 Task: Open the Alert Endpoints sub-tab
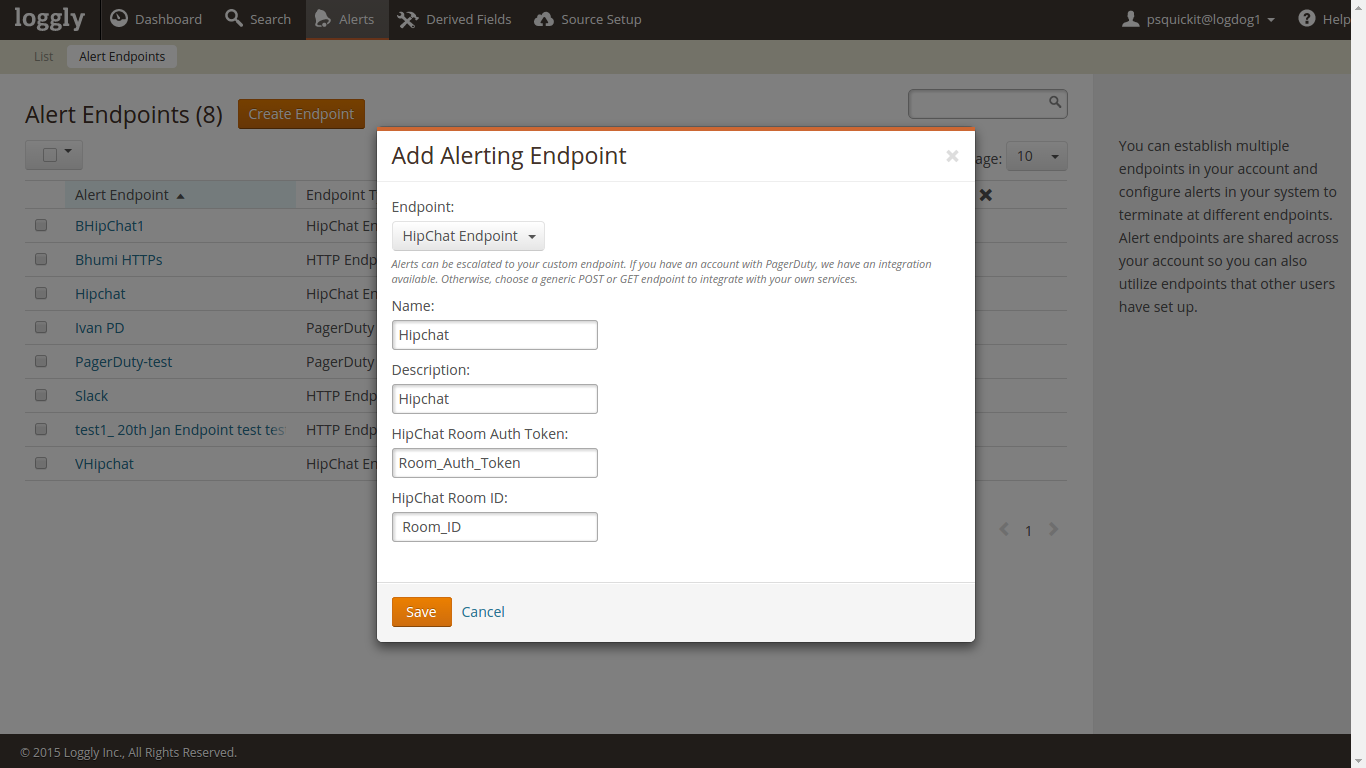(122, 57)
